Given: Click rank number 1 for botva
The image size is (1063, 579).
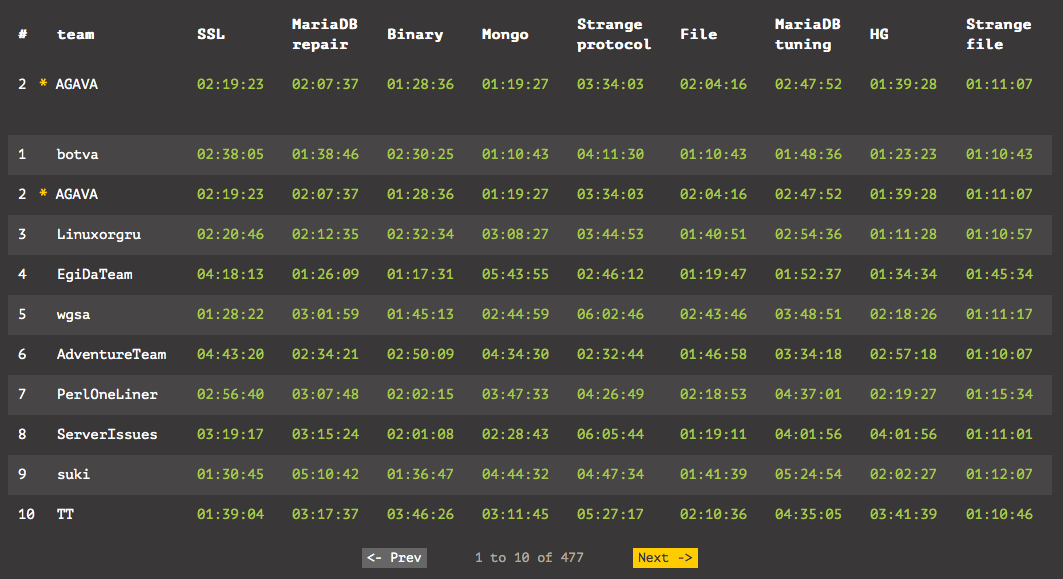Looking at the screenshot, I should pyautogui.click(x=22, y=154).
